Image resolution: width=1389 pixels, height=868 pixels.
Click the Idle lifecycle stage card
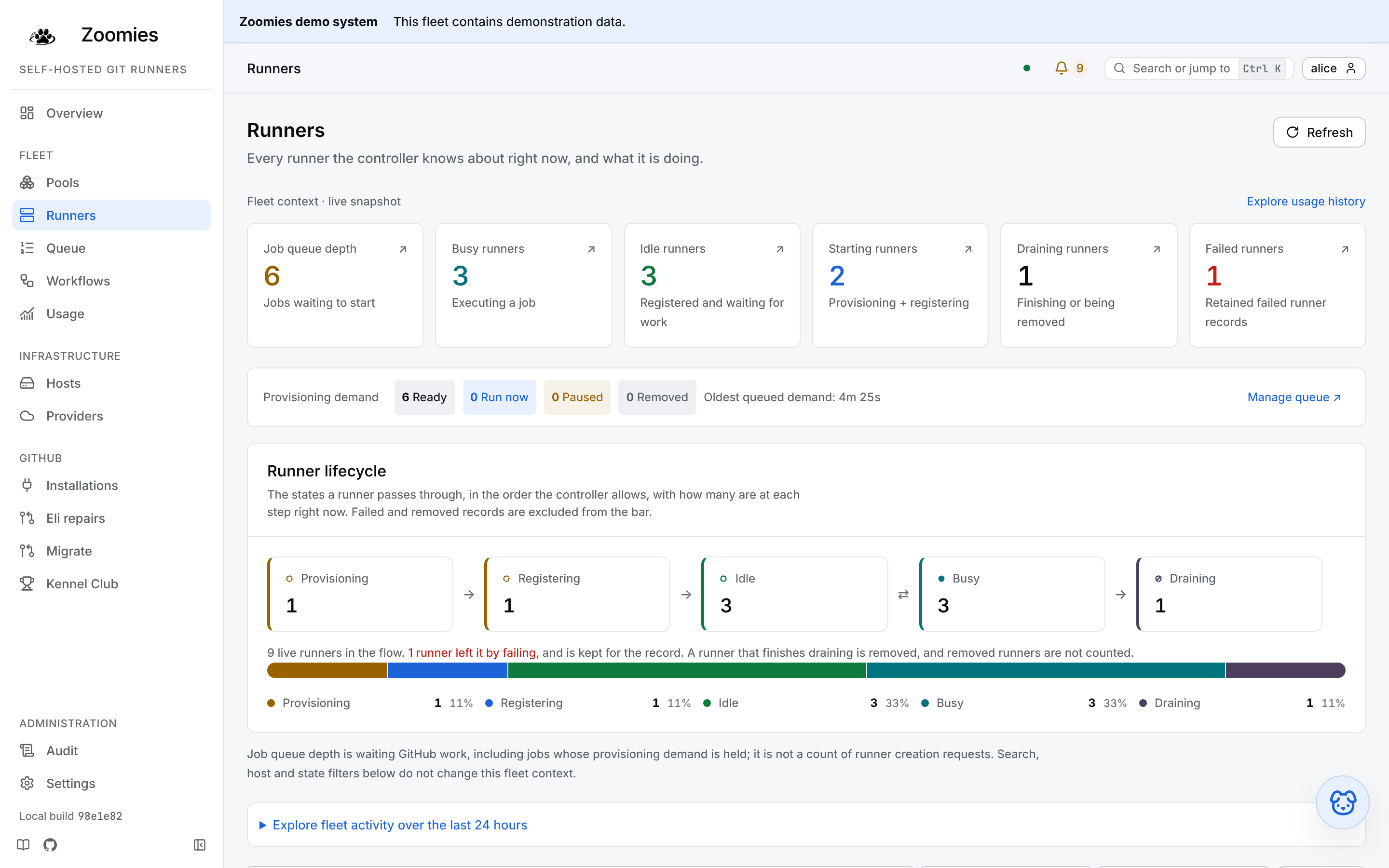point(794,594)
